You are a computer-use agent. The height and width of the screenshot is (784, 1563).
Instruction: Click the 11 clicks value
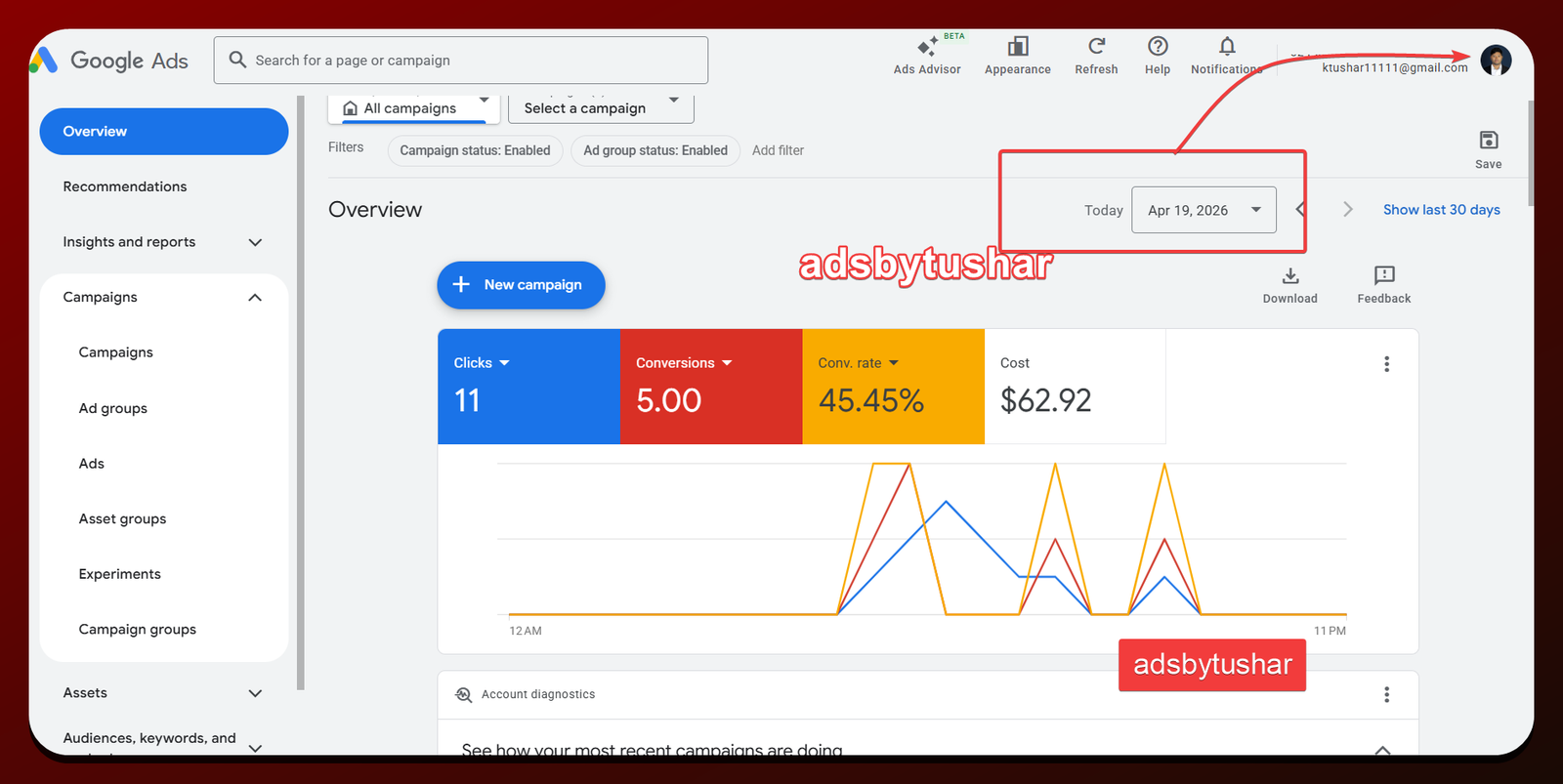467,400
